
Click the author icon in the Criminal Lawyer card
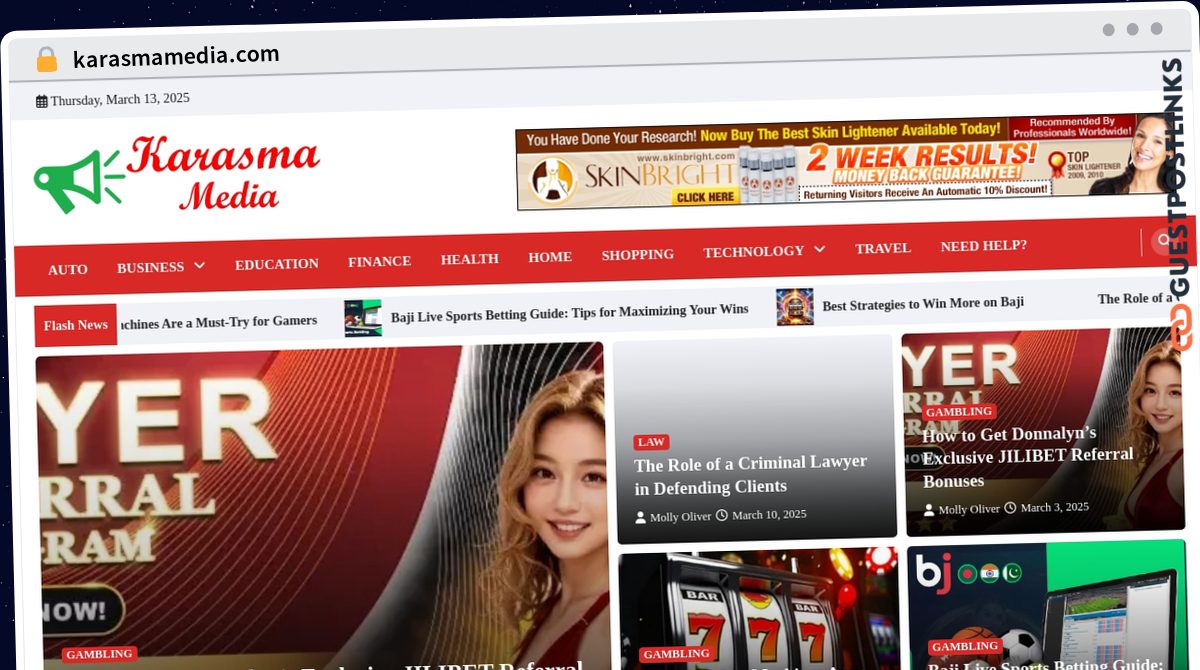pos(641,517)
